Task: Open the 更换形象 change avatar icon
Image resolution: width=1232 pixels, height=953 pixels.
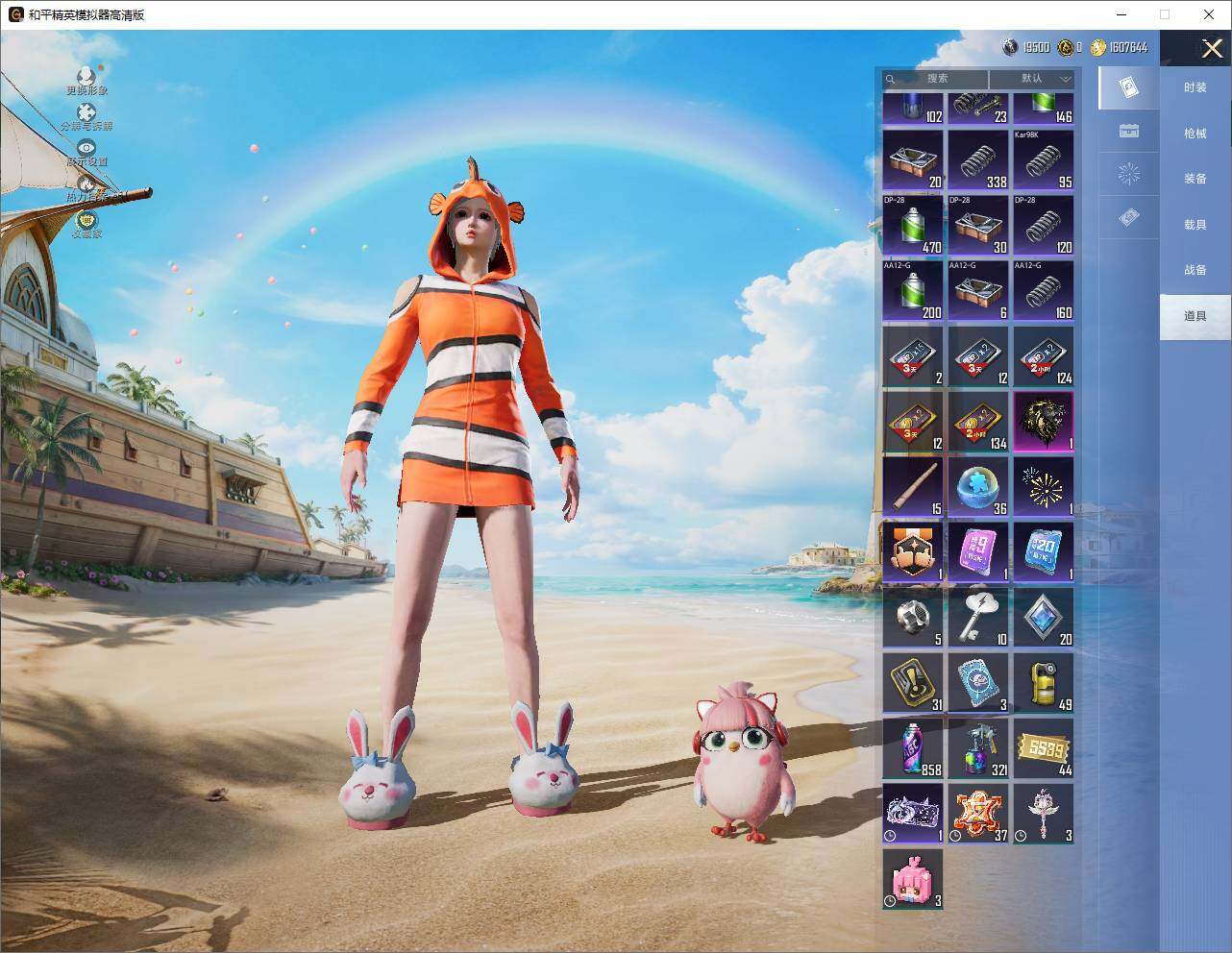Action: pos(86,76)
